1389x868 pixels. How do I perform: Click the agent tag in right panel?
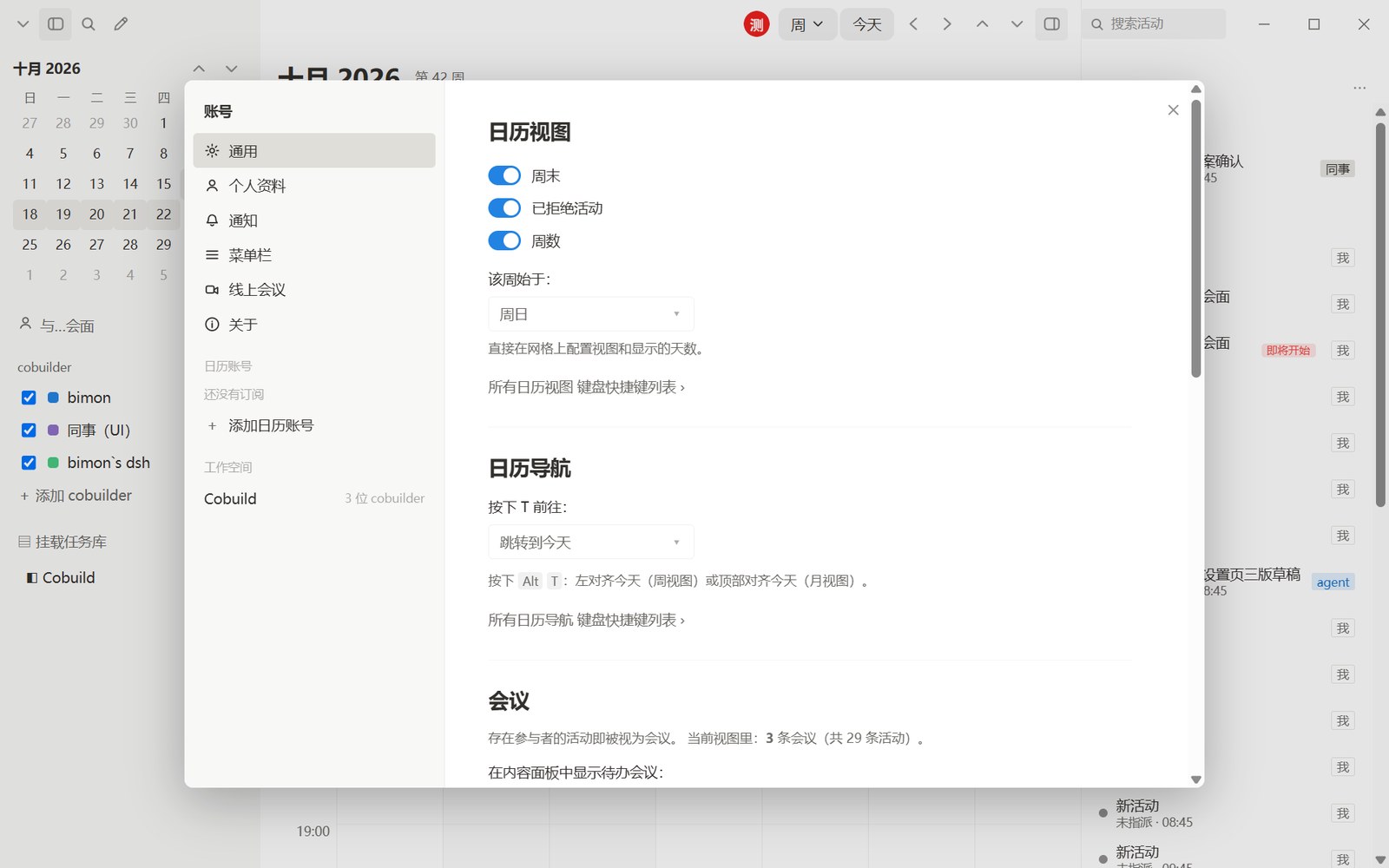[x=1333, y=582]
